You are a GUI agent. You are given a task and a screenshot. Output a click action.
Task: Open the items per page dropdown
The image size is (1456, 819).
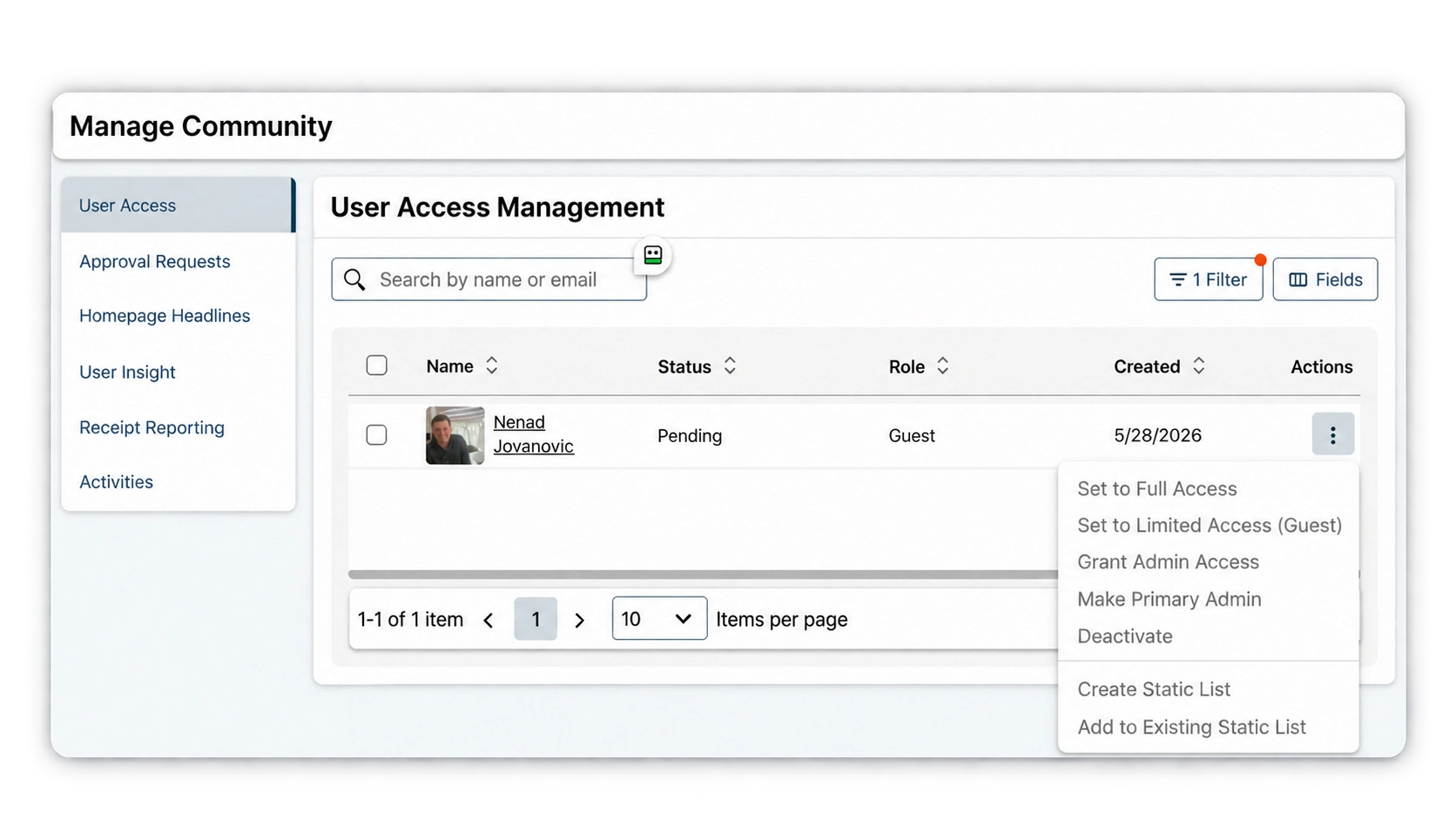click(x=659, y=618)
